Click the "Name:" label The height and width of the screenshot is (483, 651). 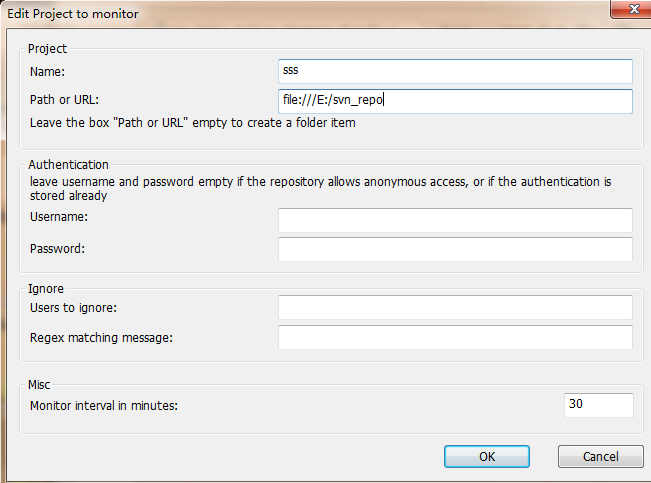(x=46, y=71)
